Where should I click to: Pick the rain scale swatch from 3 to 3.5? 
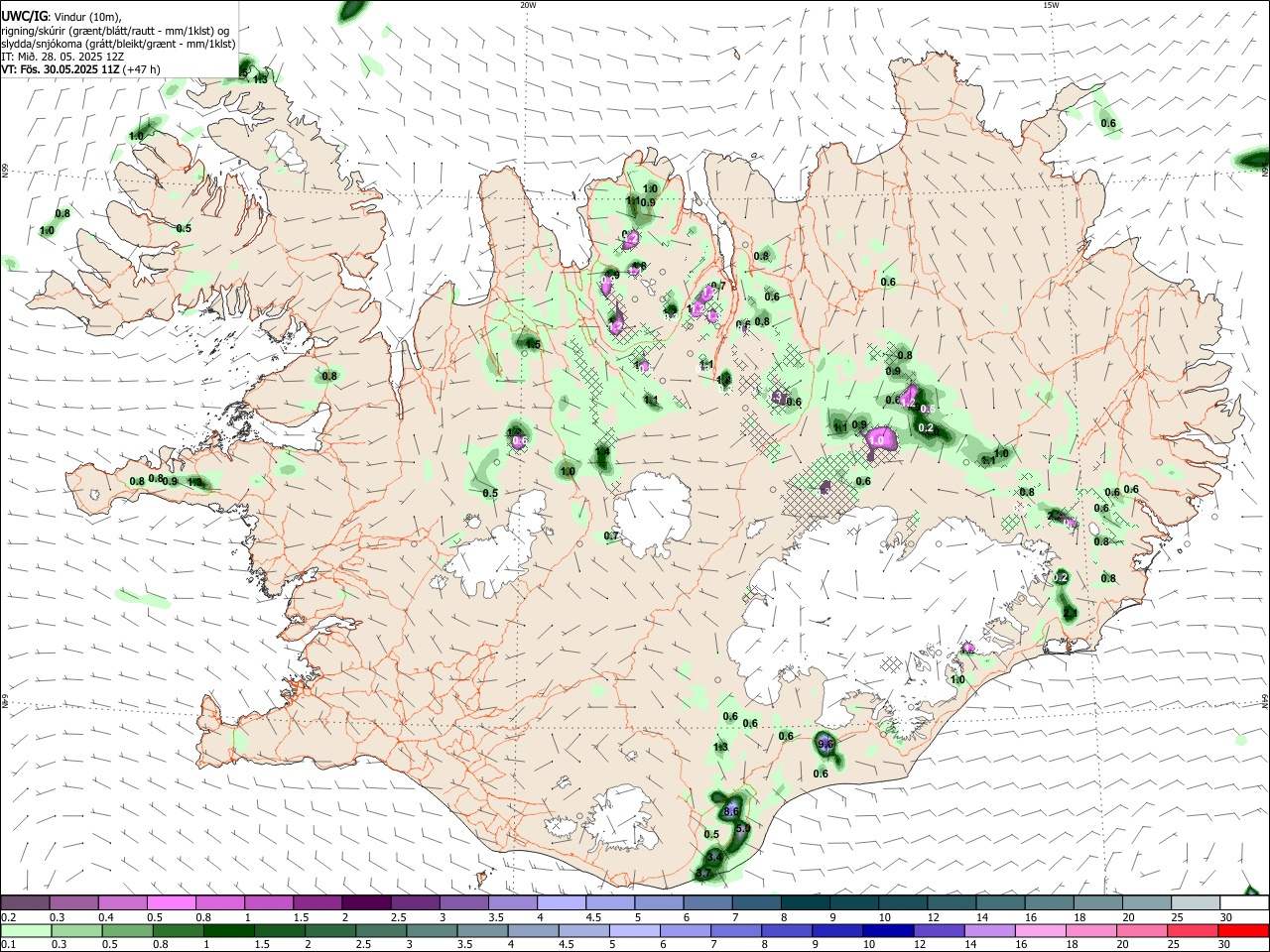[432, 931]
